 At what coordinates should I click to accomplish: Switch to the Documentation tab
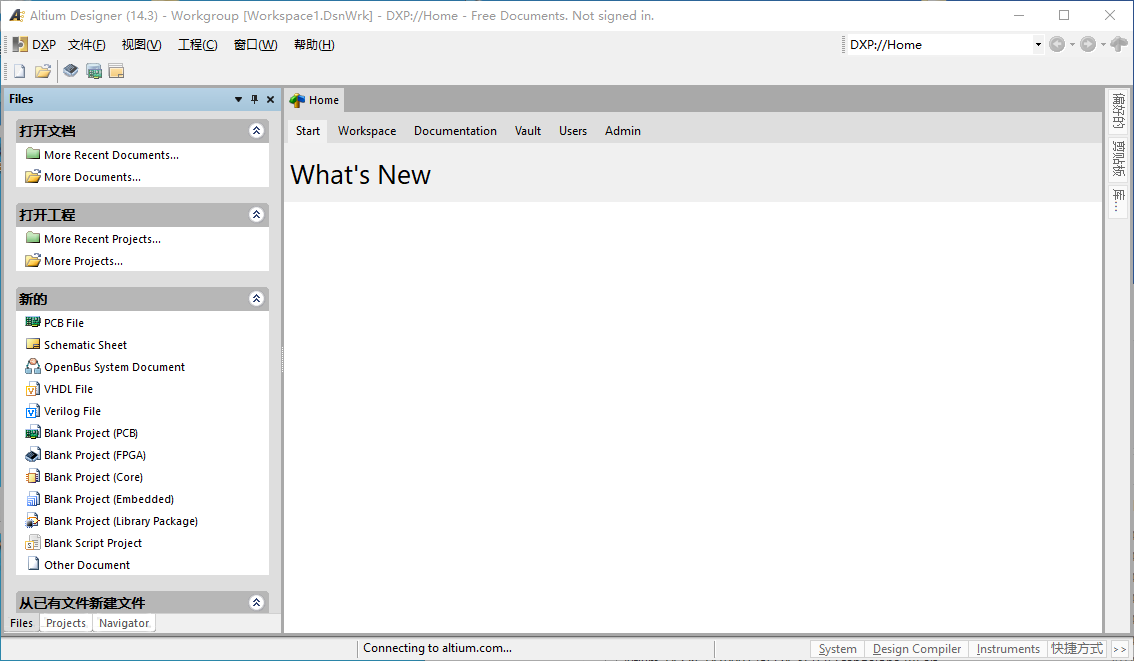tap(455, 131)
